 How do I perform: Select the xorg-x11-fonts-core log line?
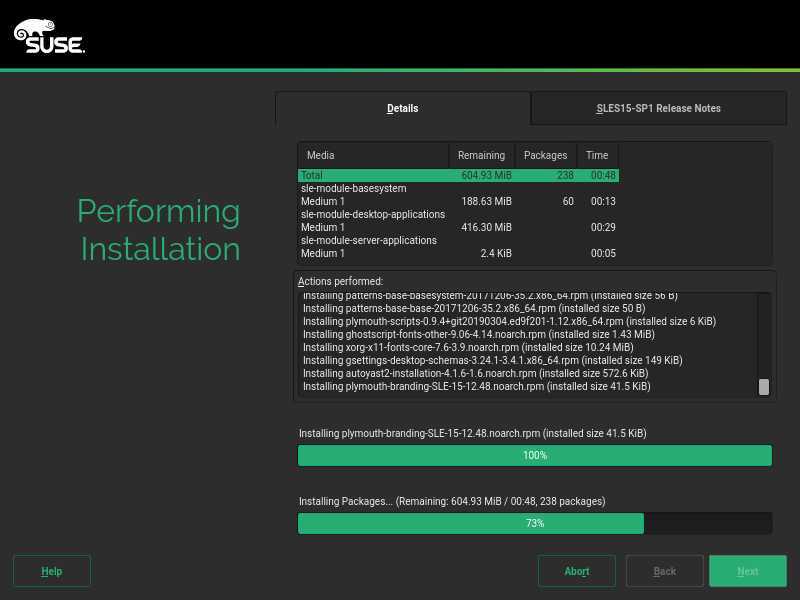coord(468,347)
